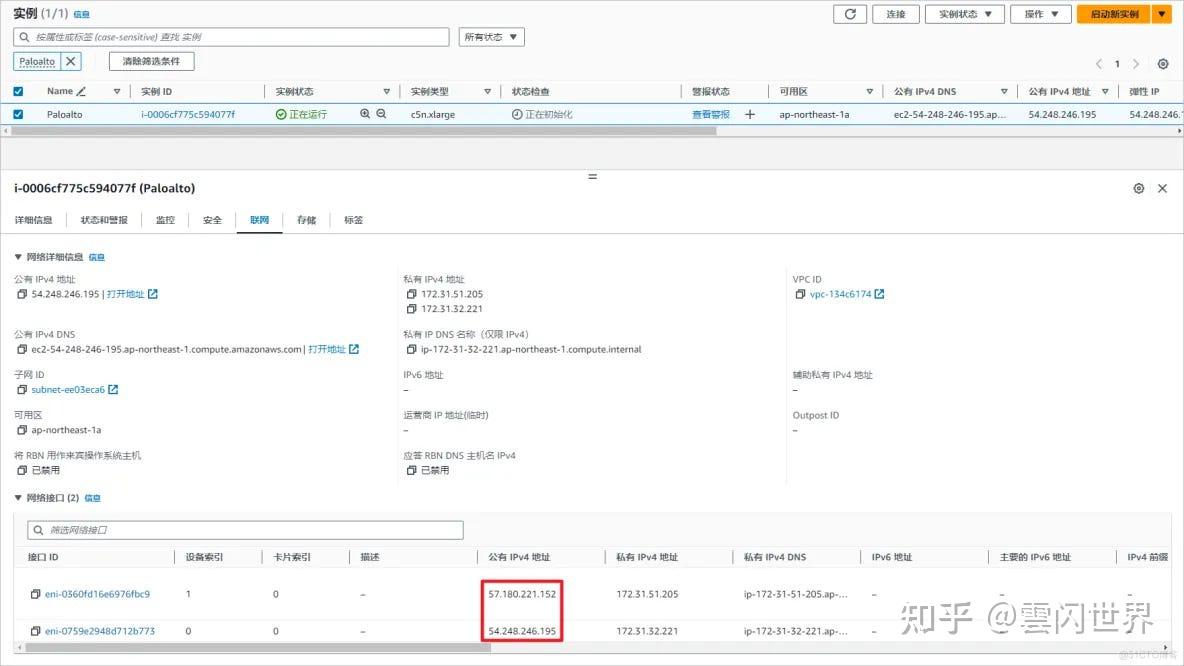Click the zoom-in magnifier beside running status

(366, 113)
